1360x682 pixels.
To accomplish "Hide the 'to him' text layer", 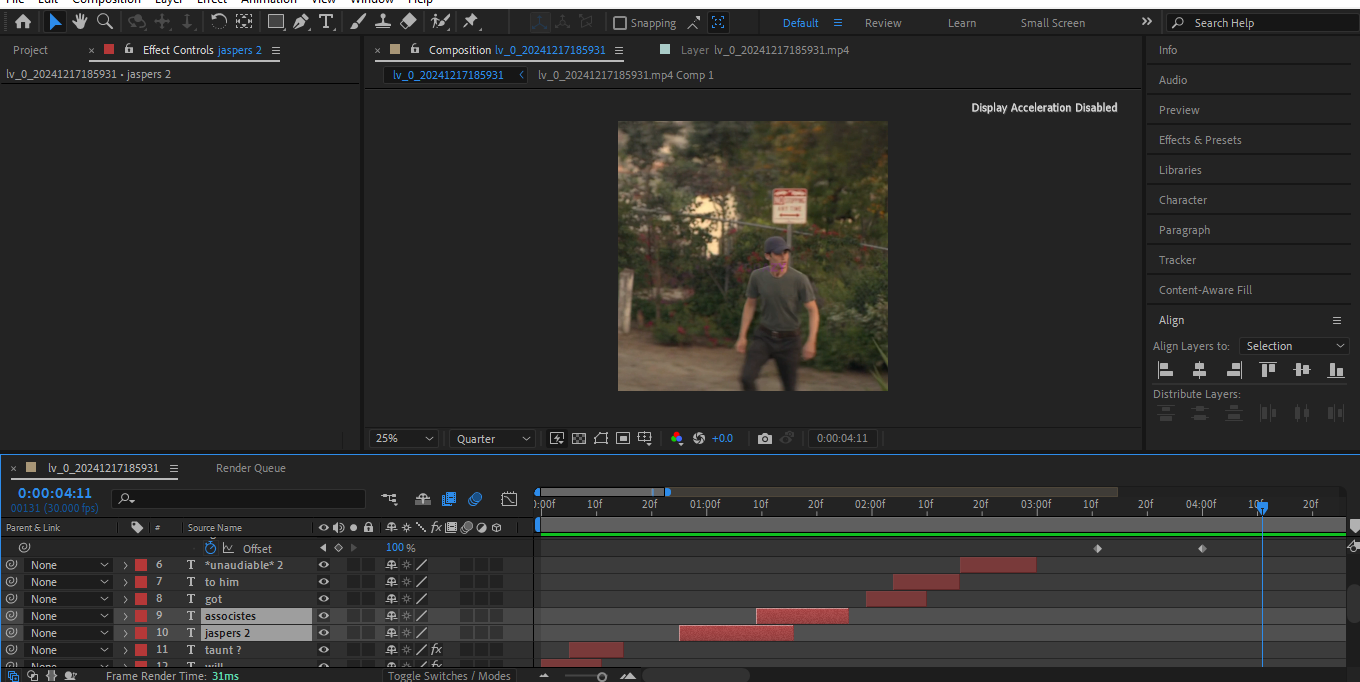I will click(x=323, y=582).
